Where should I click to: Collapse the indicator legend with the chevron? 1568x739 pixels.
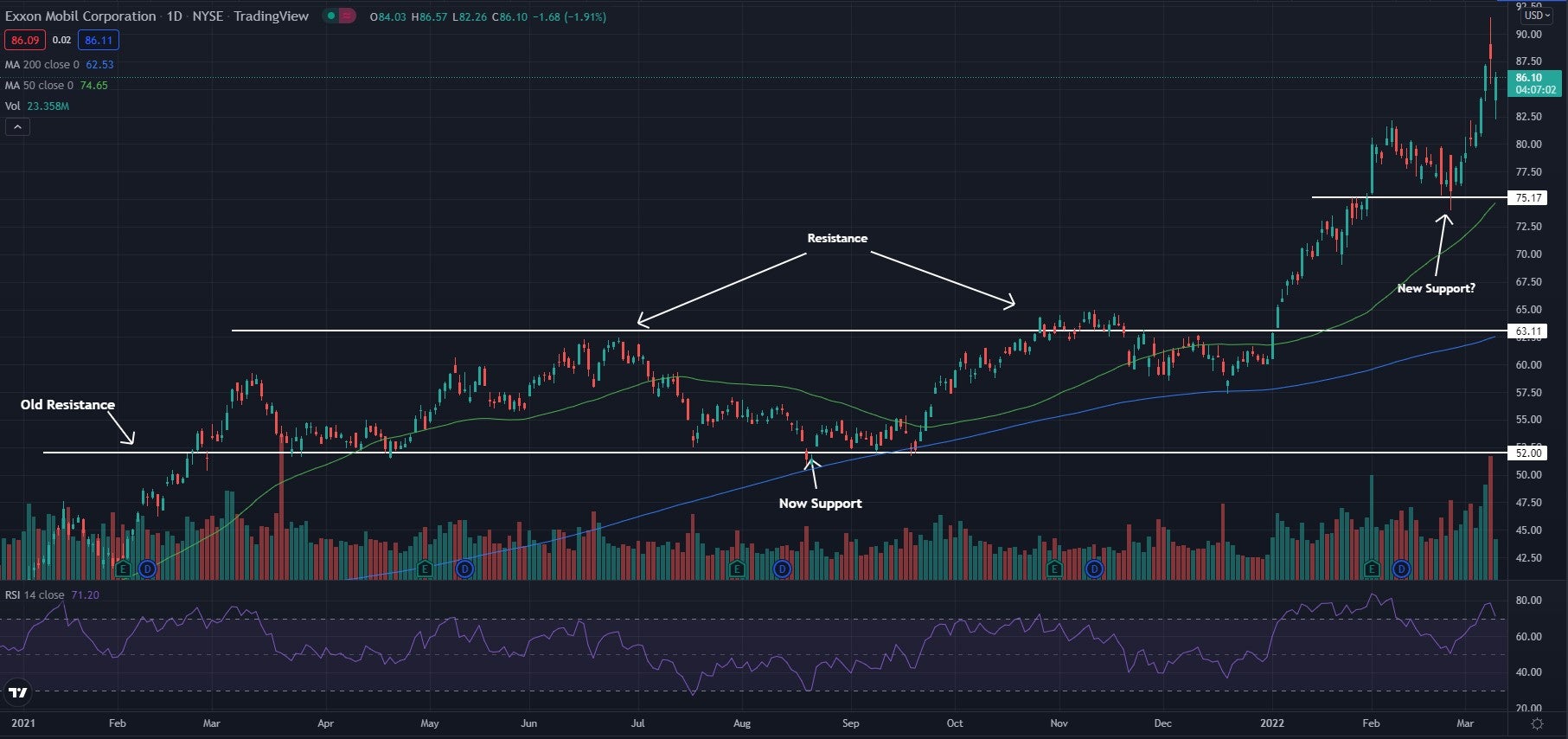(17, 127)
